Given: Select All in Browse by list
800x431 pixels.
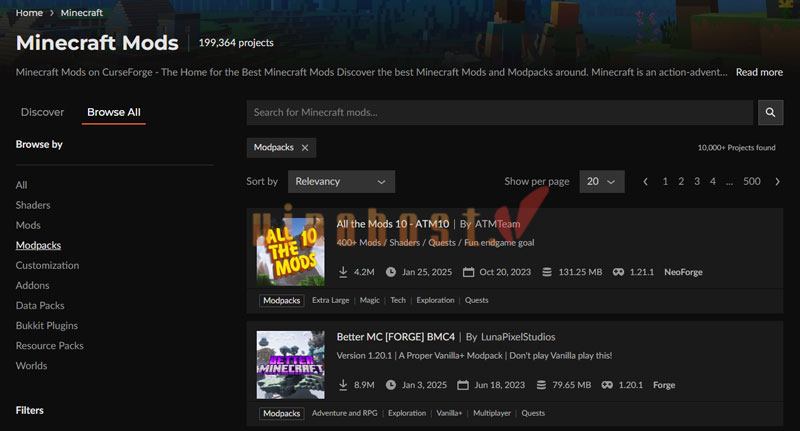Looking at the screenshot, I should click(x=21, y=185).
